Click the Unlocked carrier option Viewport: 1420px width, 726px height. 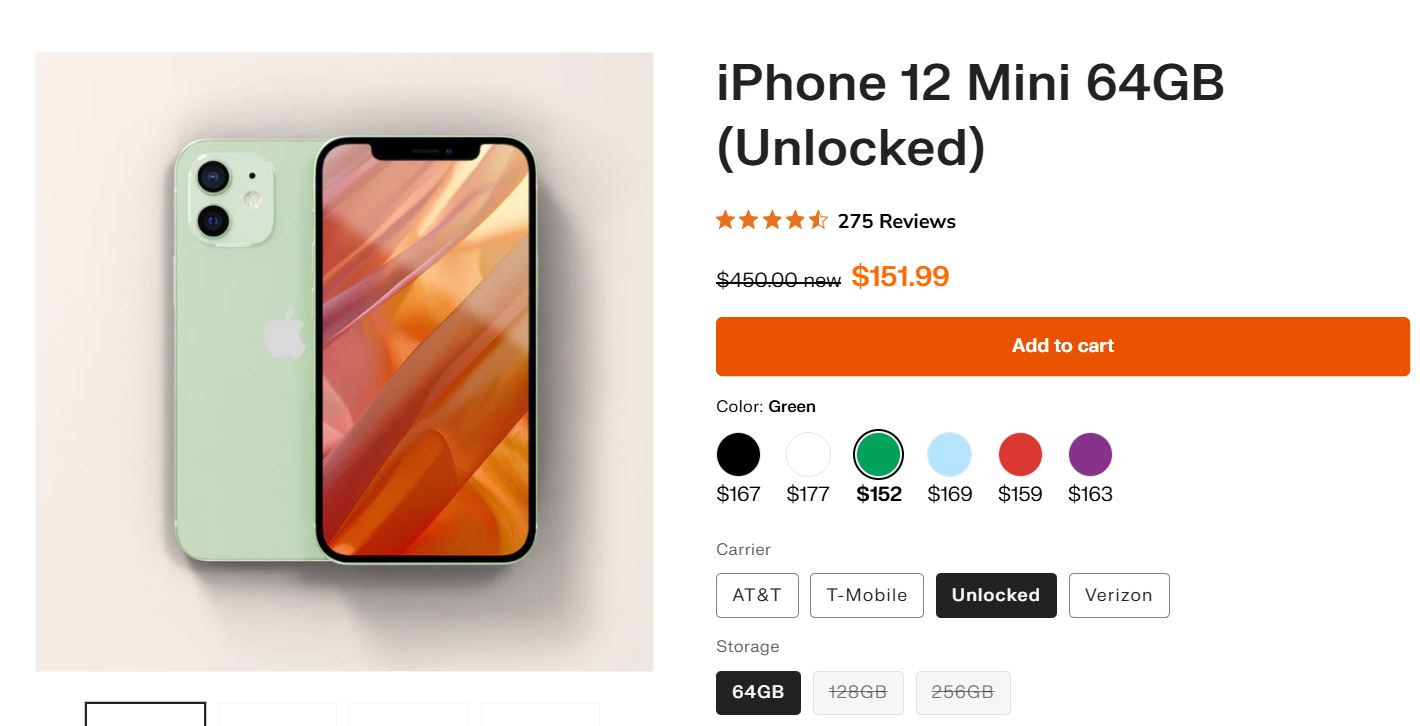coord(996,595)
